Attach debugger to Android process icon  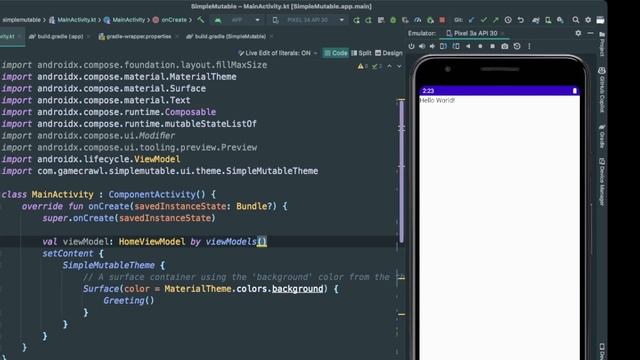coord(430,20)
